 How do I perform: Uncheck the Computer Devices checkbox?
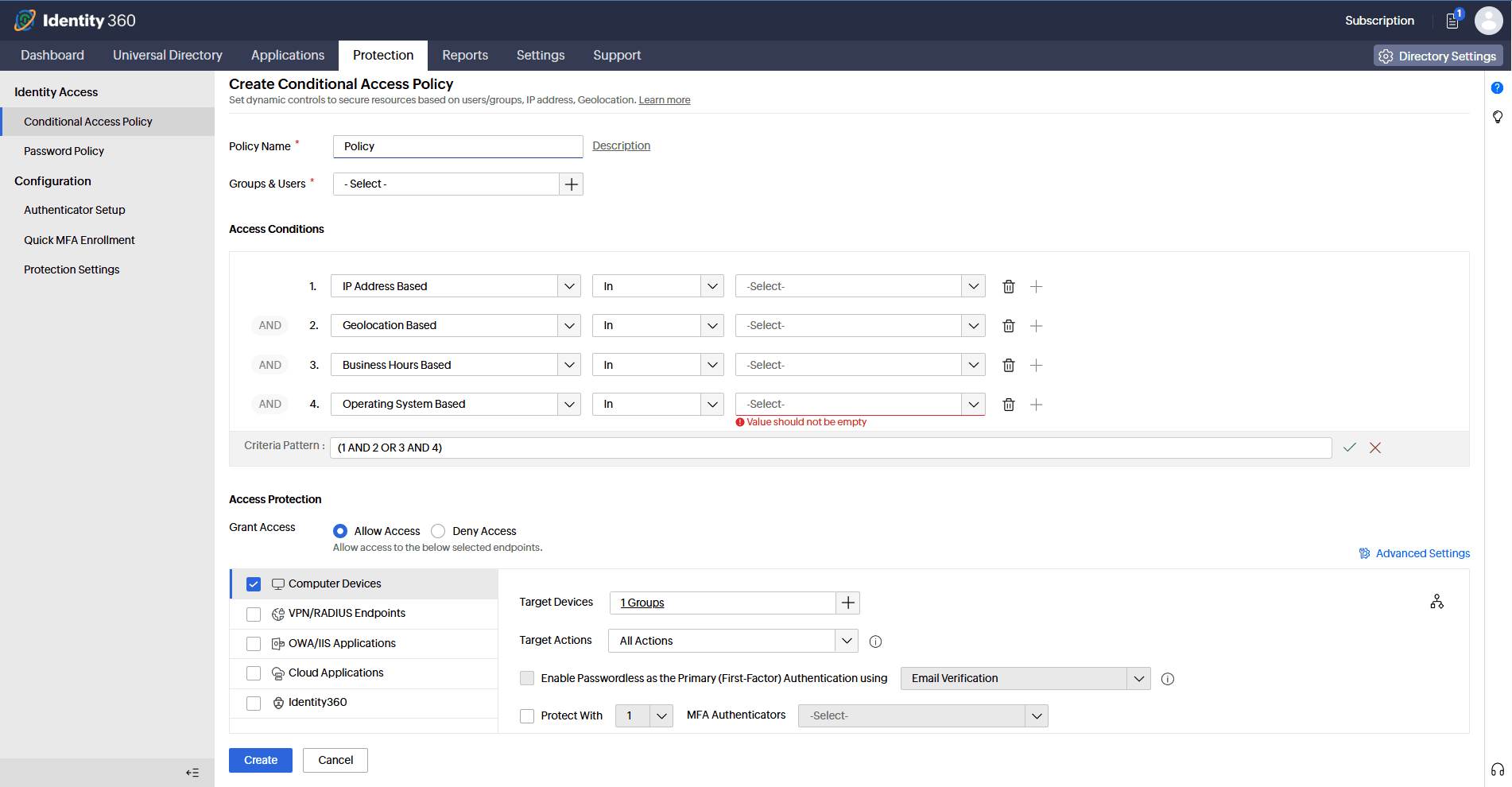click(x=254, y=584)
